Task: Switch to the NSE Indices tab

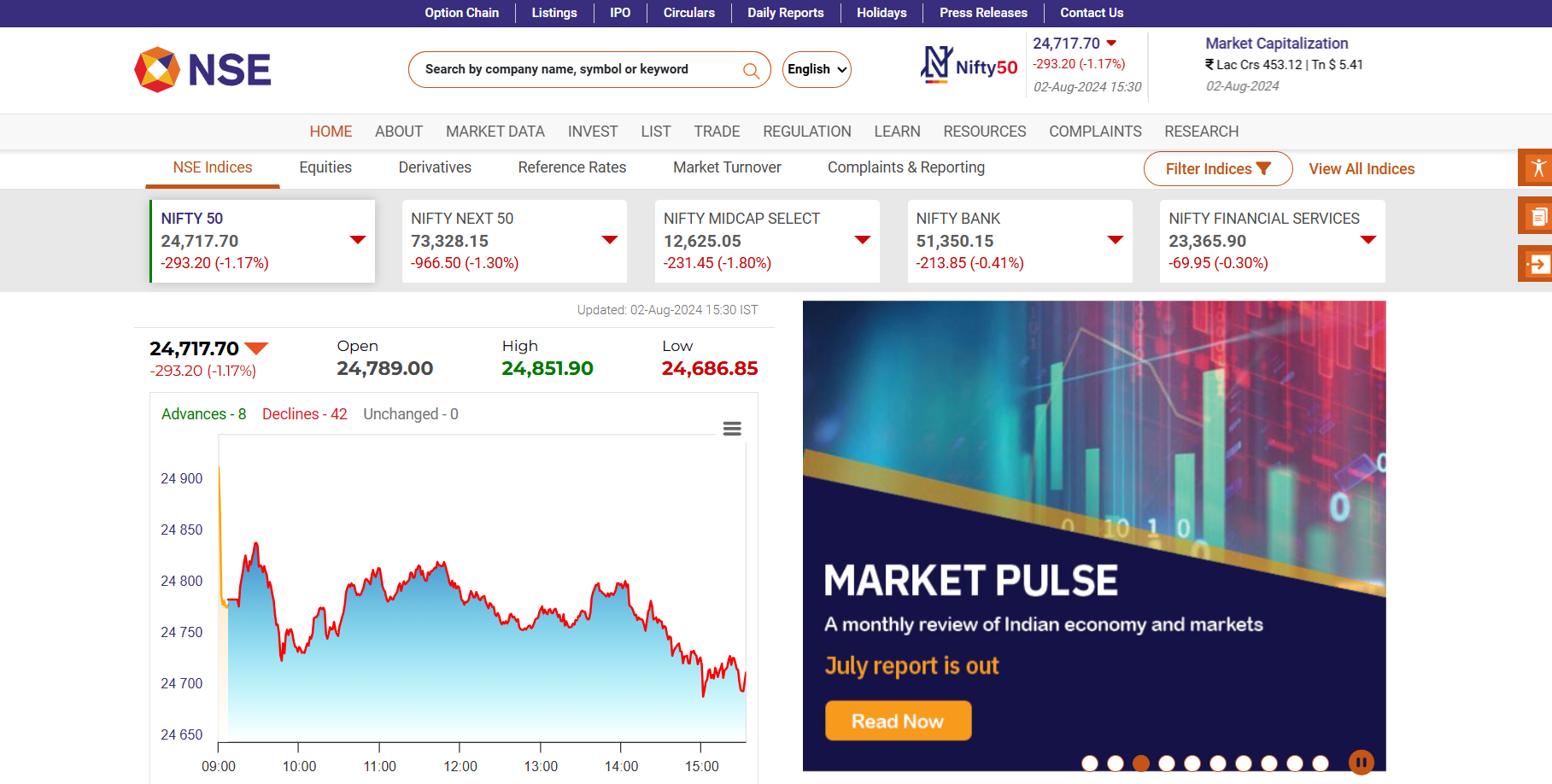Action: (213, 167)
